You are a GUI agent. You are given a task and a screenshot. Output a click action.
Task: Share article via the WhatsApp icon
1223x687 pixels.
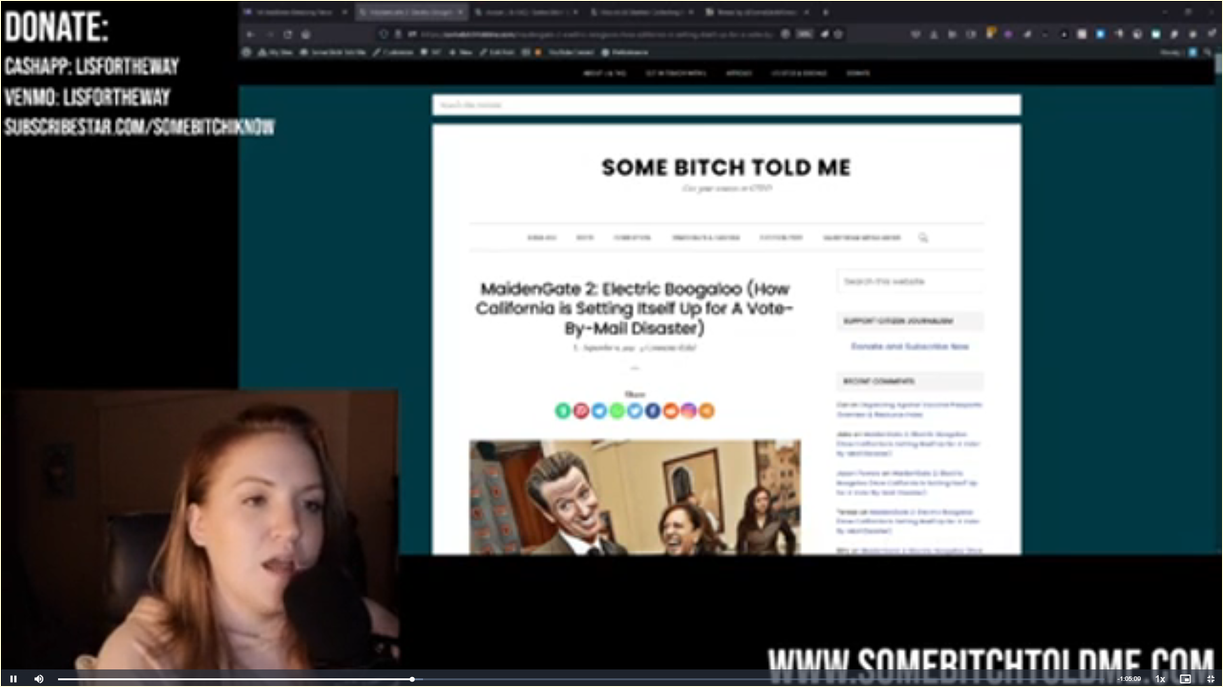click(x=617, y=411)
